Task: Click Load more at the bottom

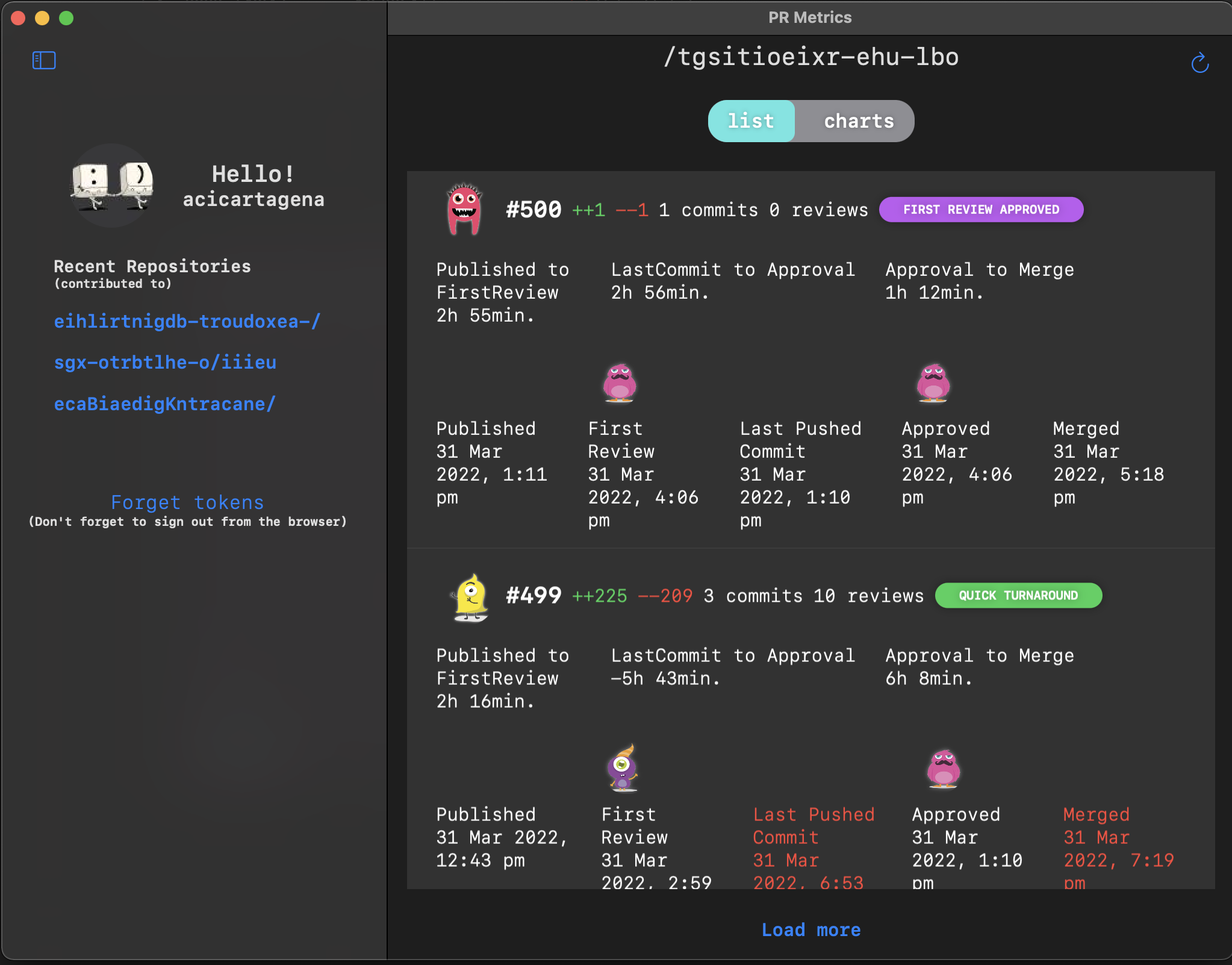Action: click(x=811, y=929)
